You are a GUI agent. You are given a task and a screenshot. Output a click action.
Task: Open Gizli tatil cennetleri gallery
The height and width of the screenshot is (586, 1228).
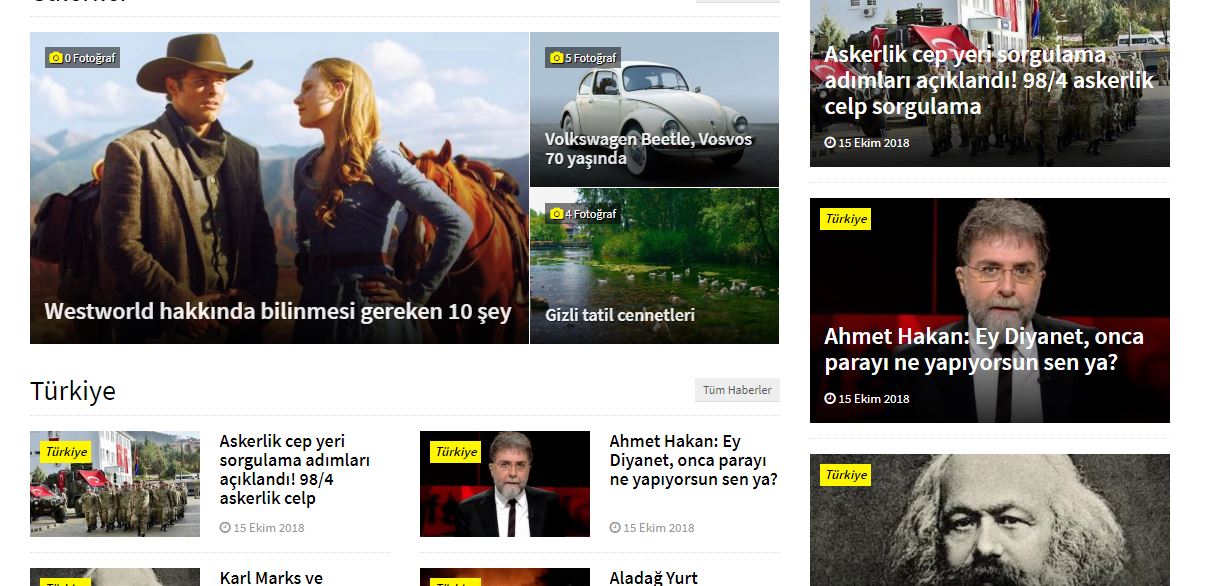[620, 315]
